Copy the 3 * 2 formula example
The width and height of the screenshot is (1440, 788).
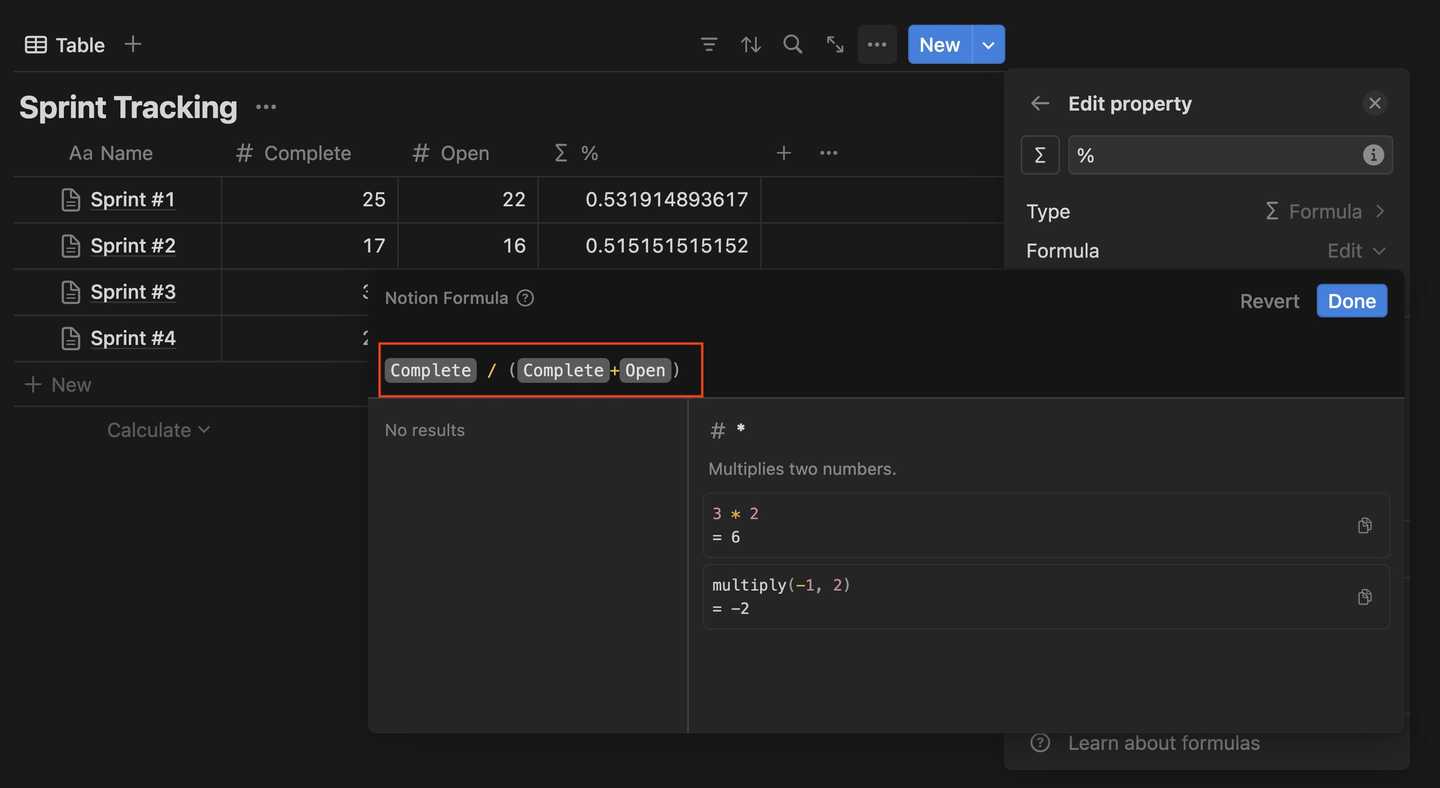pyautogui.click(x=1364, y=525)
